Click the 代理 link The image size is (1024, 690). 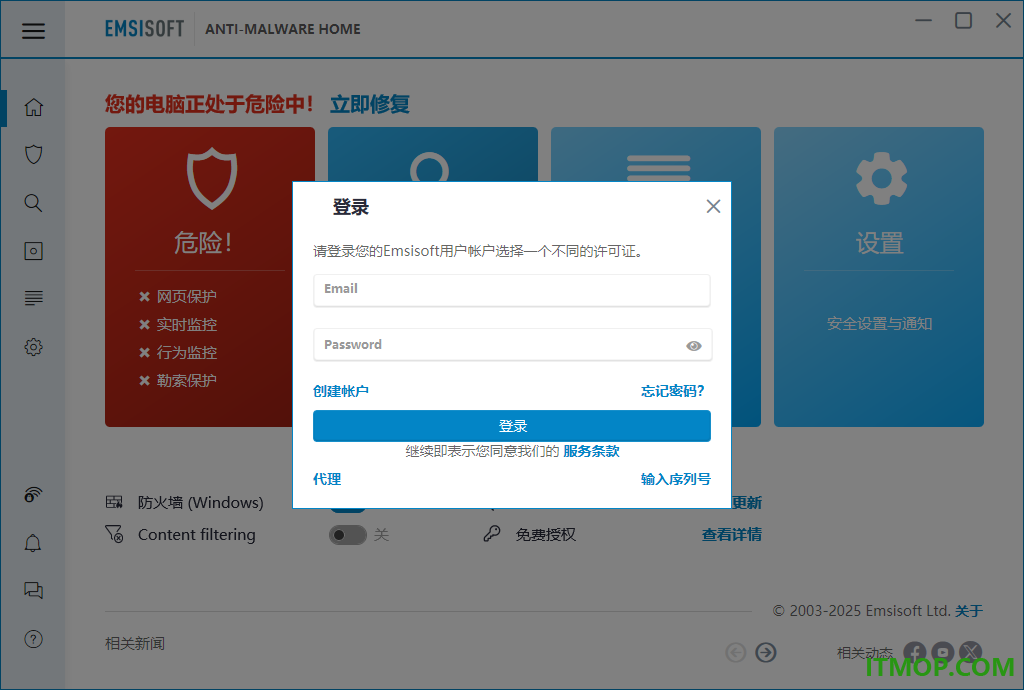pyautogui.click(x=327, y=479)
